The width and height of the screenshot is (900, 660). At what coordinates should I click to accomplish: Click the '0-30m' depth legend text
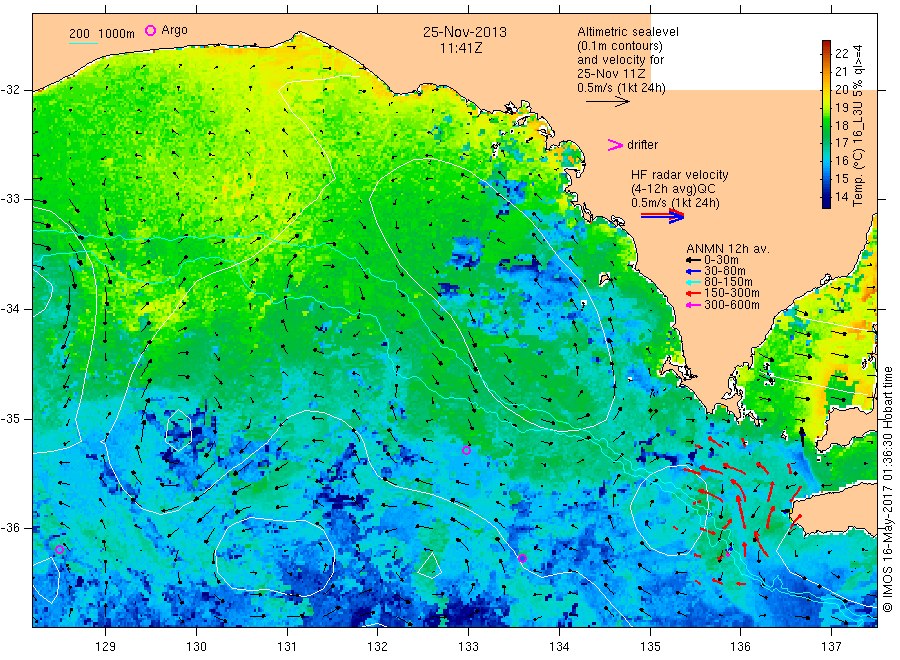pyautogui.click(x=721, y=260)
